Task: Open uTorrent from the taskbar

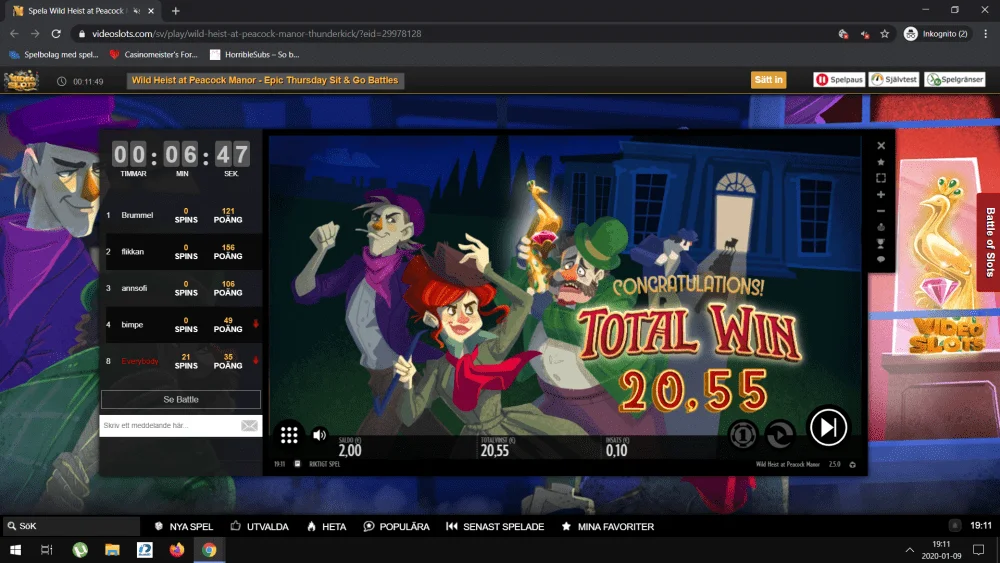Action: pos(80,550)
